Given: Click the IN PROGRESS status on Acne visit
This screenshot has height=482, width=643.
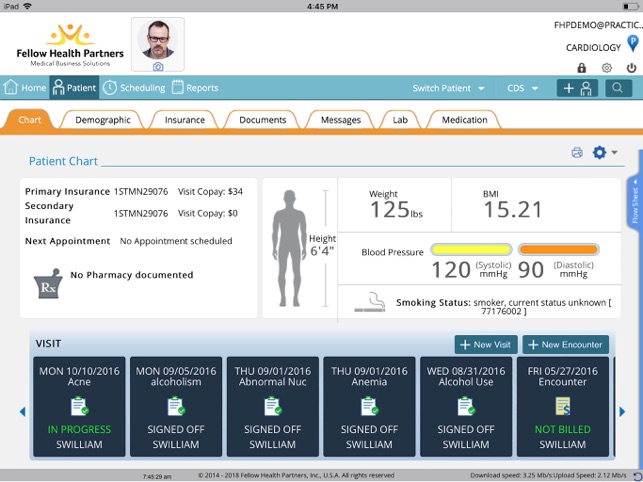Looking at the screenshot, I should [x=79, y=429].
